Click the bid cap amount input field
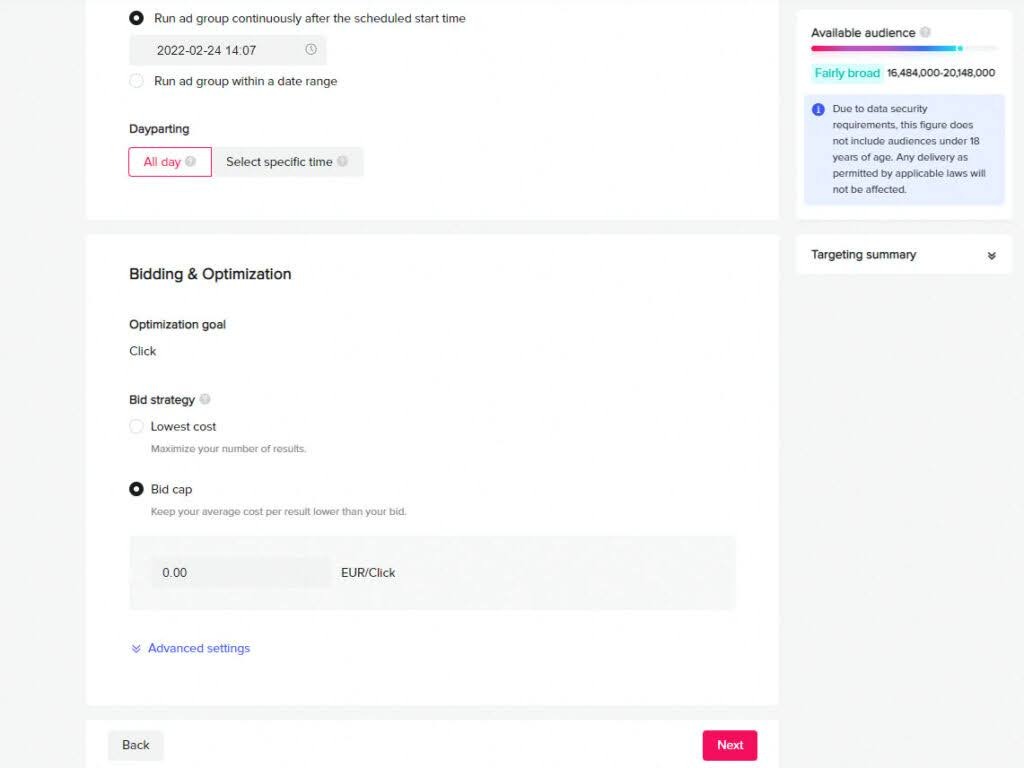1024x768 pixels. click(x=240, y=572)
